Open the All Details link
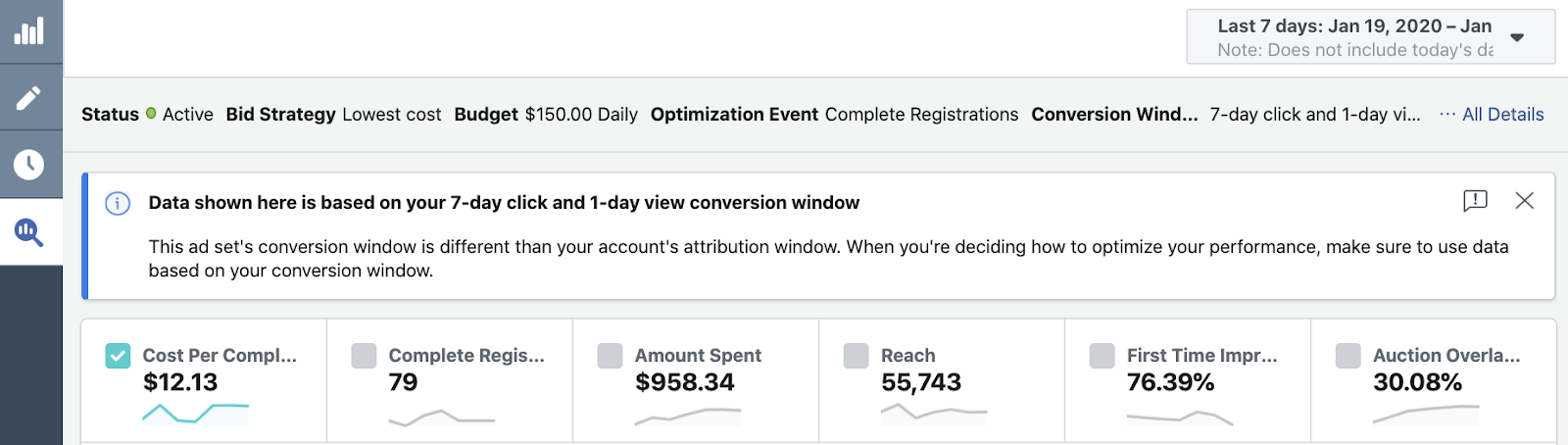This screenshot has height=445, width=1568. tap(1502, 115)
